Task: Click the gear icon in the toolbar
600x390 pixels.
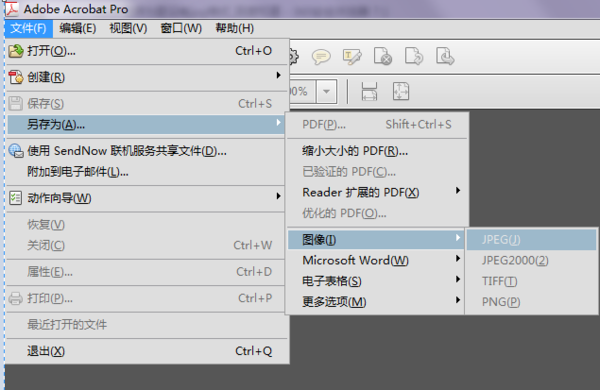Action: [293, 57]
